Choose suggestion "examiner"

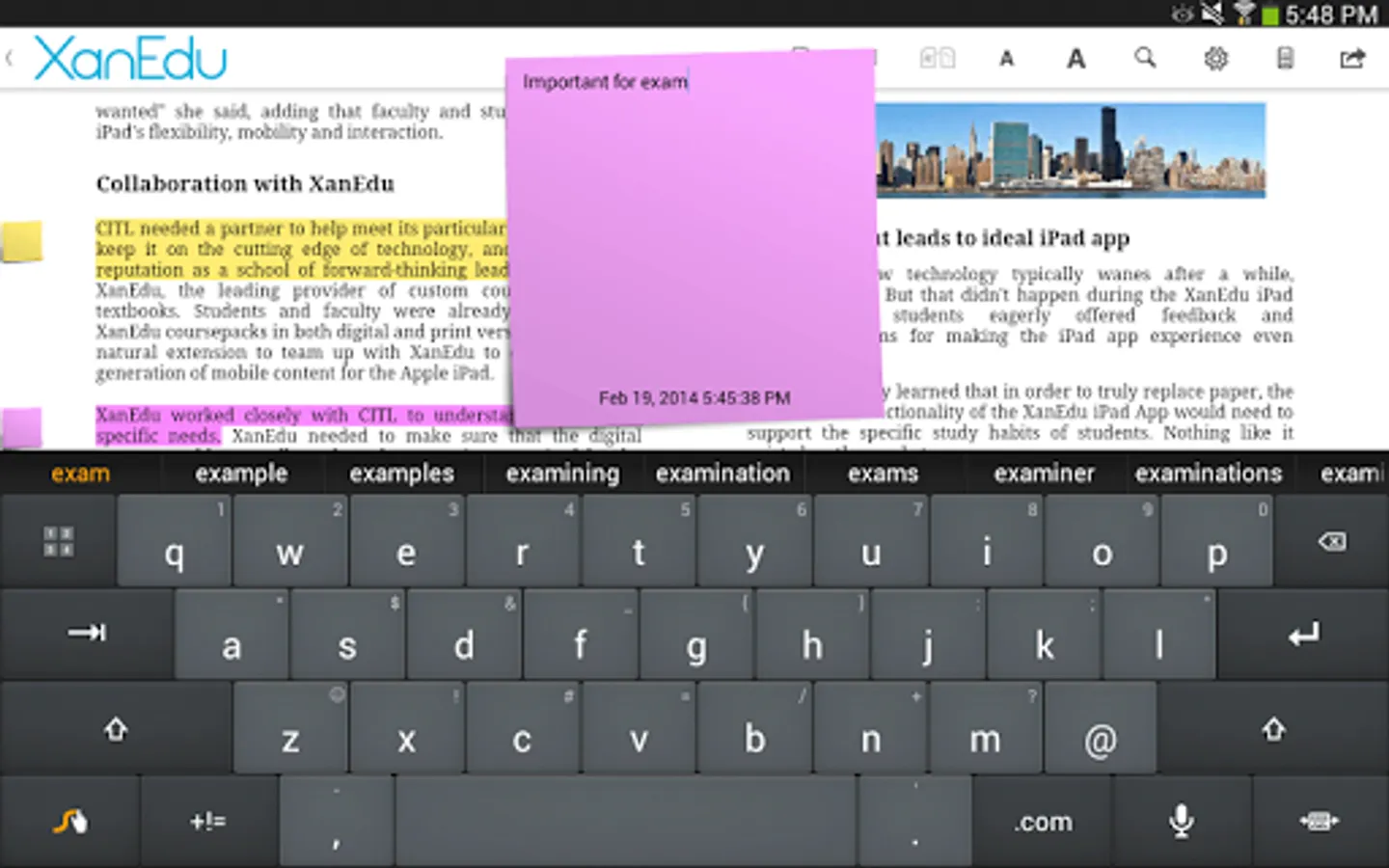click(1044, 473)
